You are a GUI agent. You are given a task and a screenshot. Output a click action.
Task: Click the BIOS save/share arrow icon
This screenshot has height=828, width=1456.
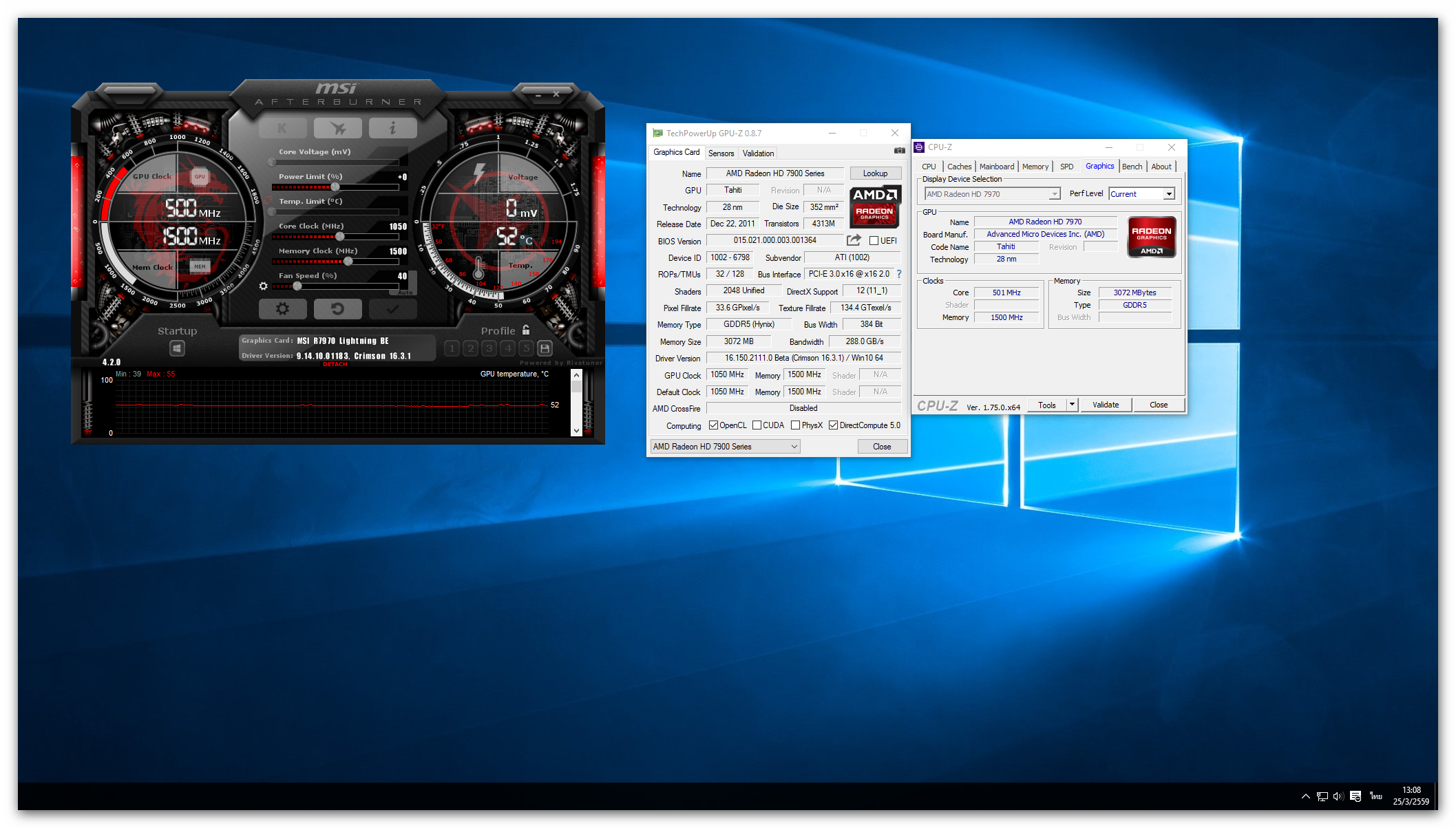click(854, 240)
